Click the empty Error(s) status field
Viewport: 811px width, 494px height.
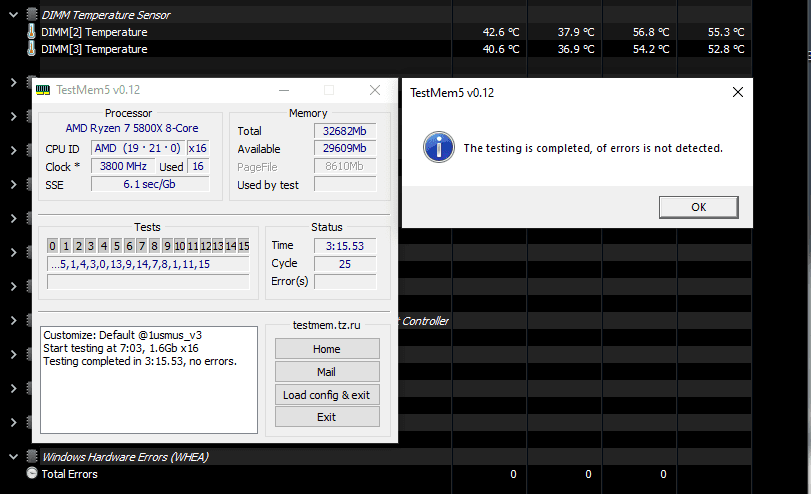(x=344, y=282)
